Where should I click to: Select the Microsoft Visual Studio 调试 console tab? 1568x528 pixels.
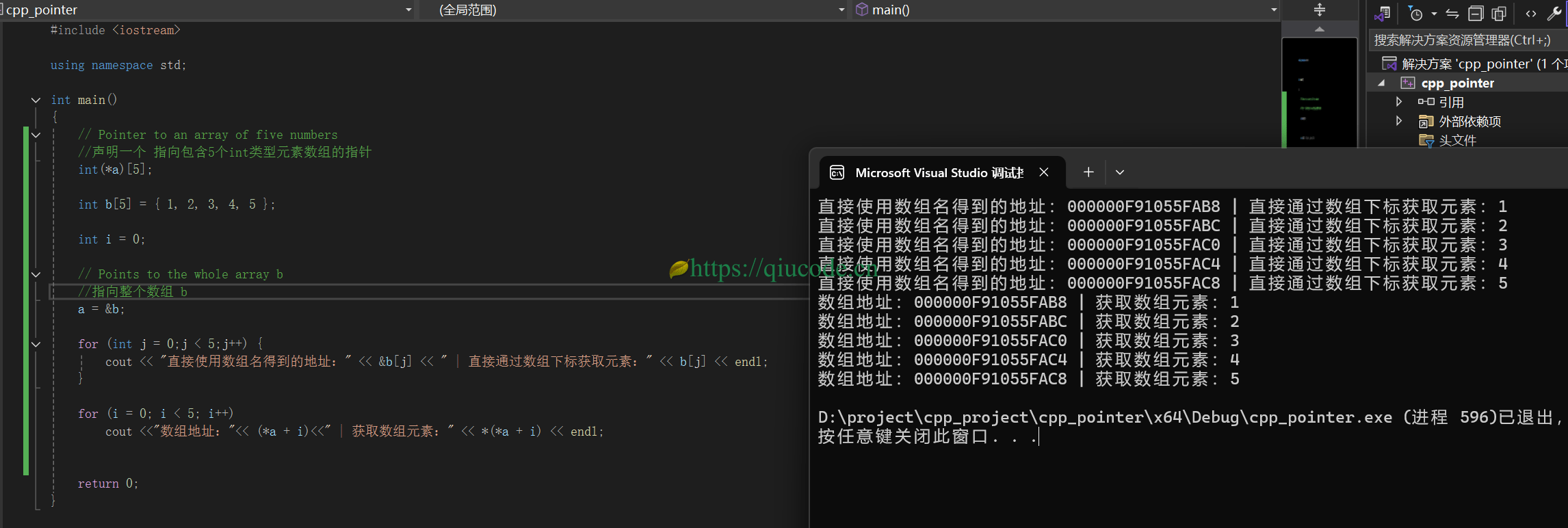(x=941, y=172)
